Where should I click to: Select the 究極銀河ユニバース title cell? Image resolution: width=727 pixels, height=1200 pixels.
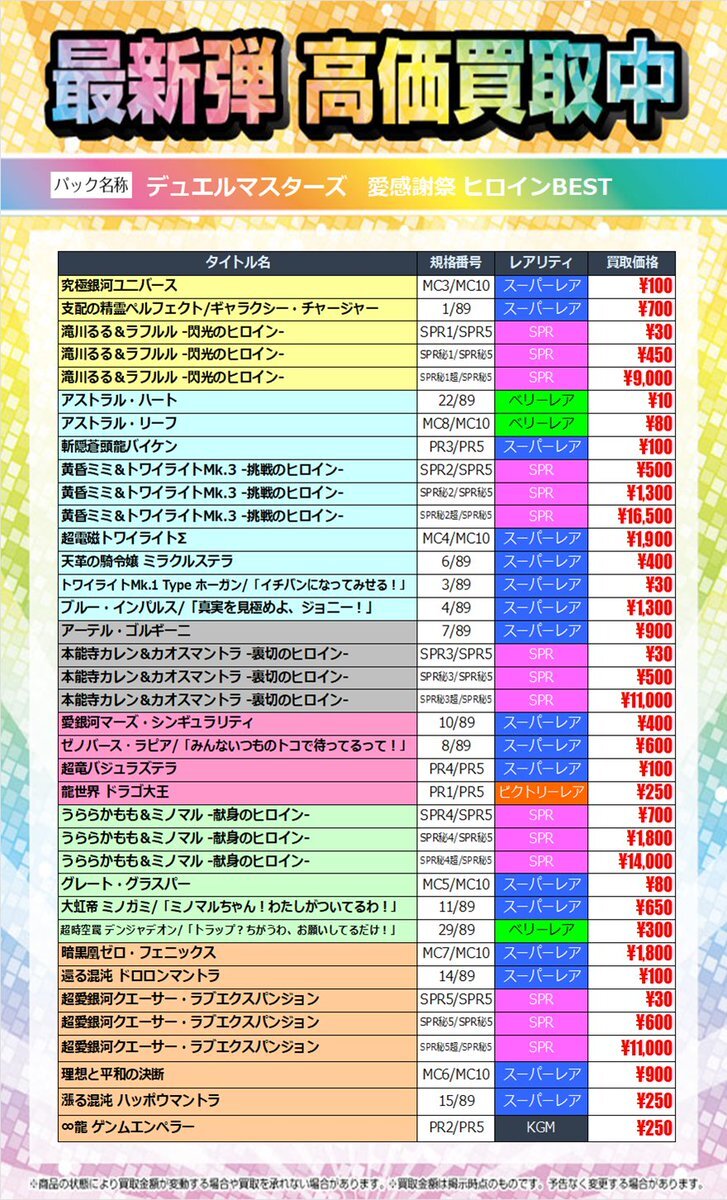click(x=237, y=286)
